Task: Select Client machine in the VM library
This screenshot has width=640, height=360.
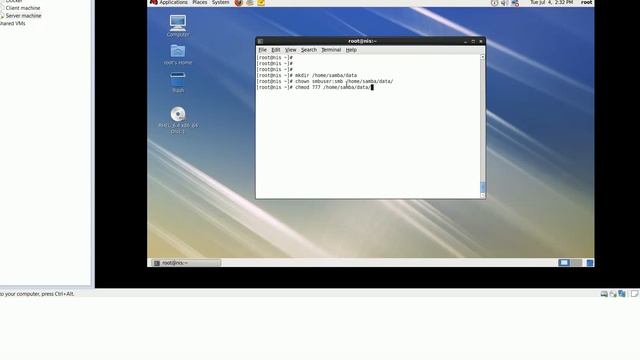Action: coord(23,8)
